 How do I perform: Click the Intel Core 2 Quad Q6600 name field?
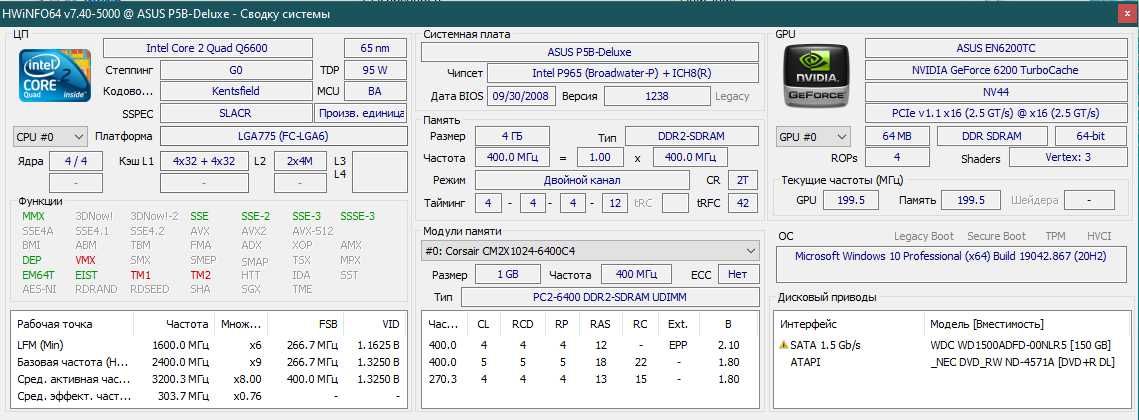[x=207, y=48]
